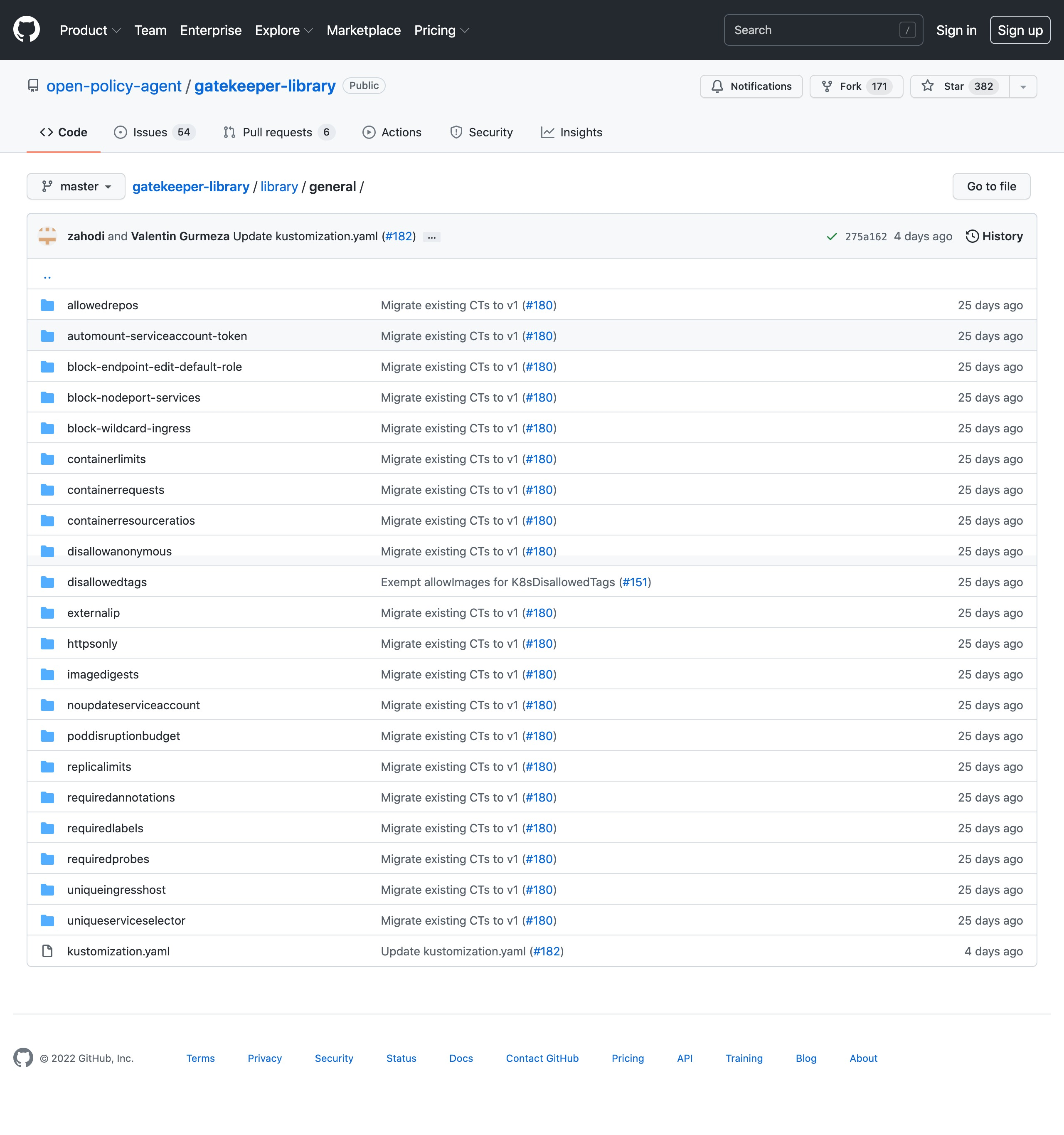
Task: Click the kustomization.yaml file icon
Action: click(x=47, y=951)
